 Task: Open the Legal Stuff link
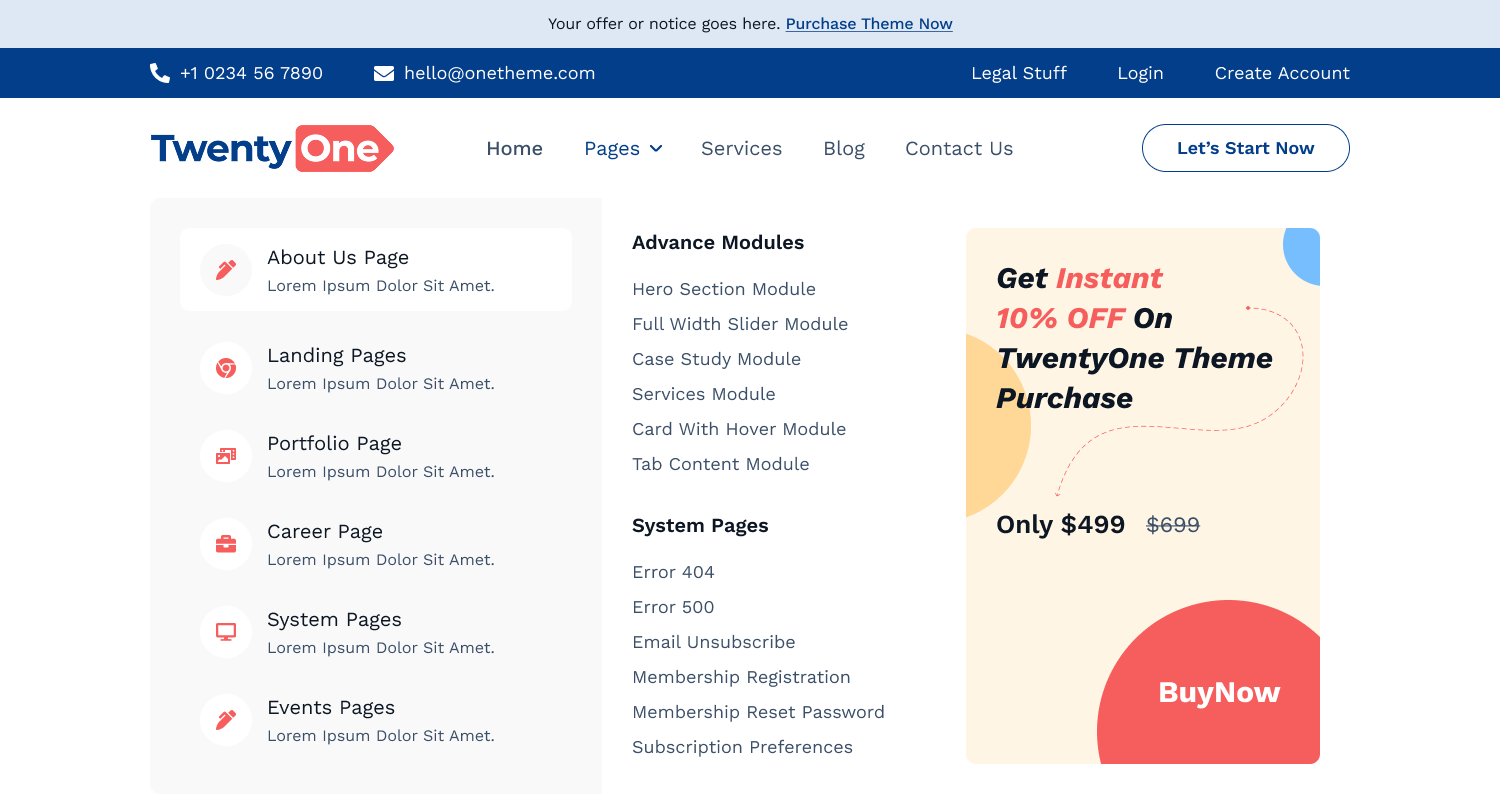point(1019,73)
